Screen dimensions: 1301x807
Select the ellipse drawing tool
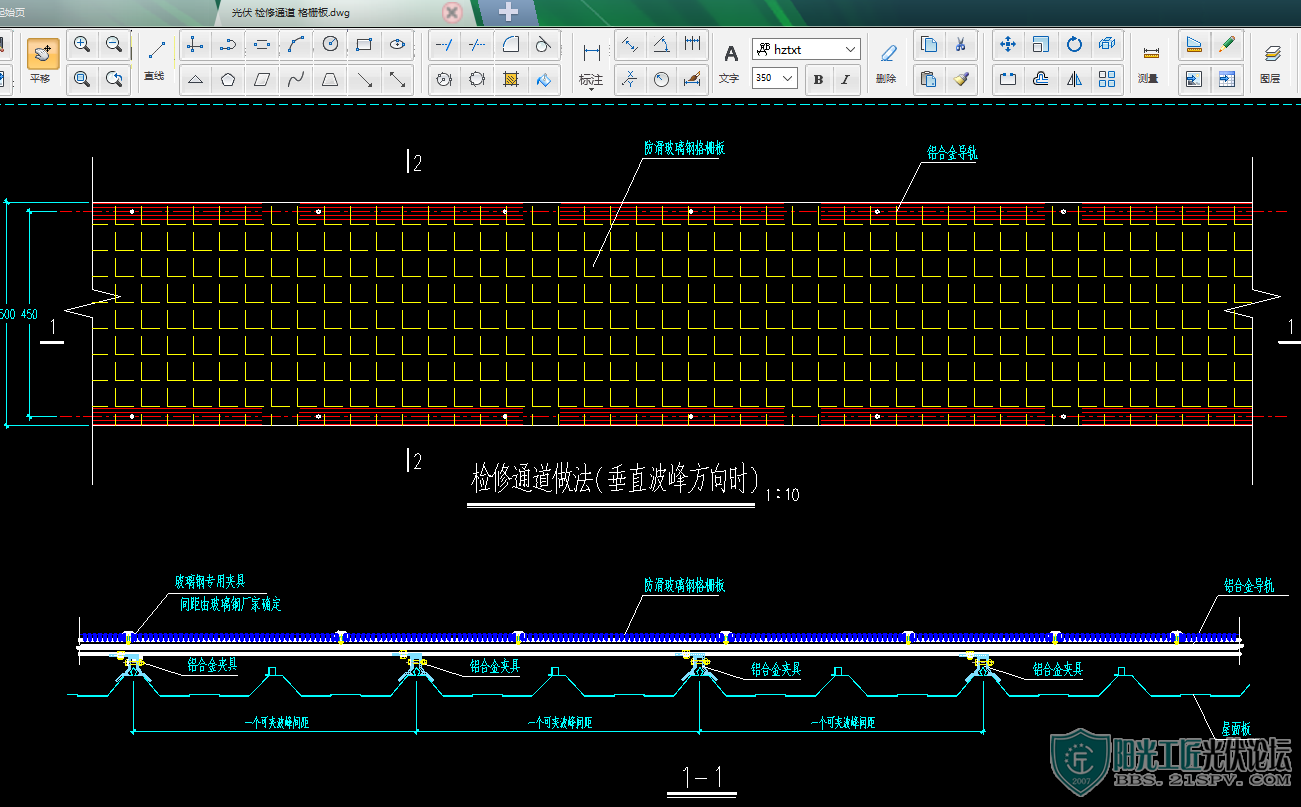click(x=397, y=45)
